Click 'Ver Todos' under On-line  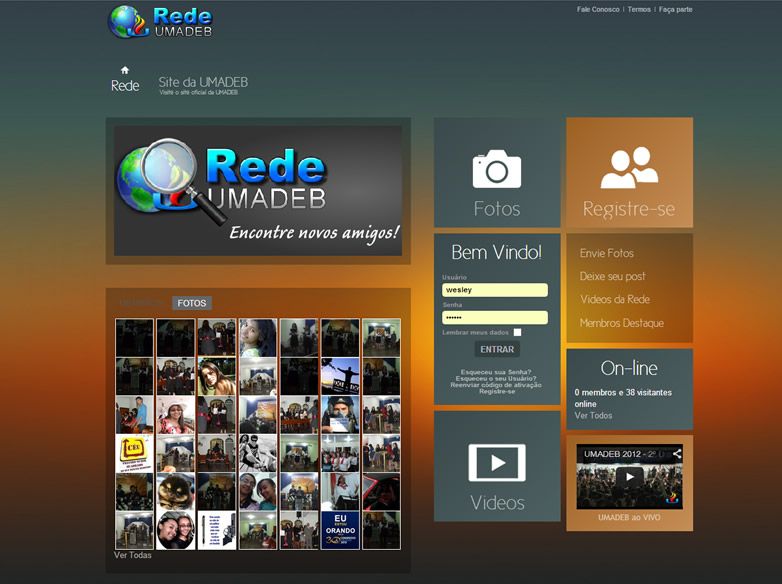click(593, 415)
